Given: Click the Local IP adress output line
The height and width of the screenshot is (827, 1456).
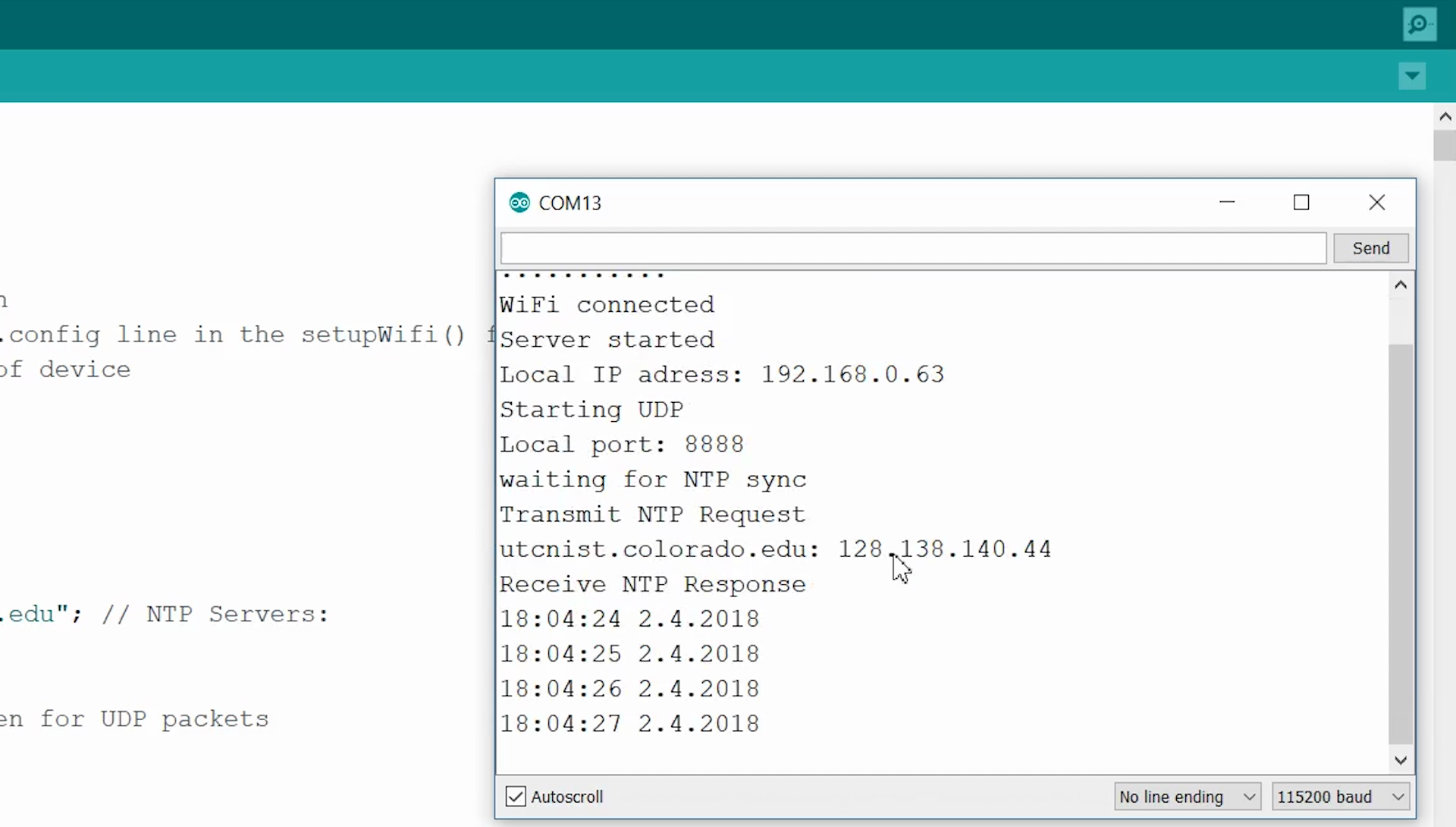Looking at the screenshot, I should tap(721, 375).
